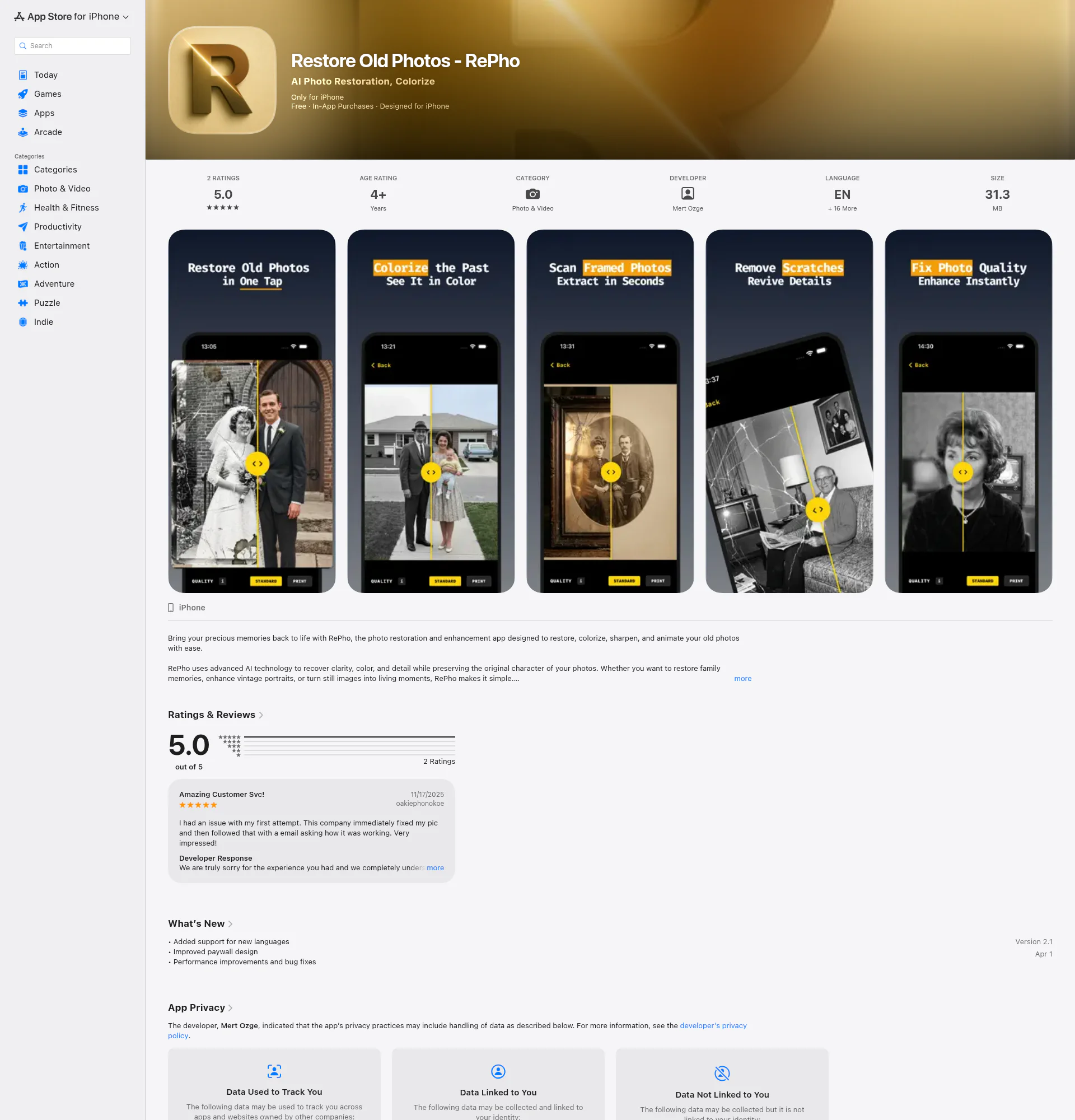Click + 16 More languages text
The height and width of the screenshot is (1120, 1075).
tap(842, 208)
